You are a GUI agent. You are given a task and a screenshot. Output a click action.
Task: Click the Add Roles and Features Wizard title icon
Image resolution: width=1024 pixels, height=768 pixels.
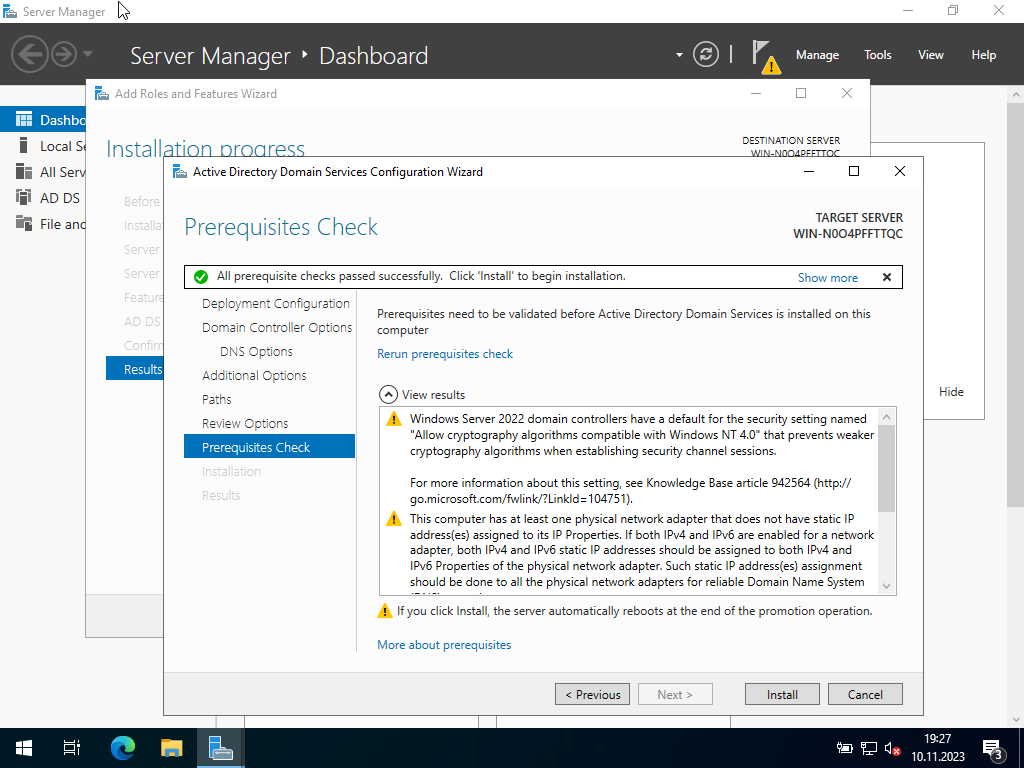[x=102, y=93]
